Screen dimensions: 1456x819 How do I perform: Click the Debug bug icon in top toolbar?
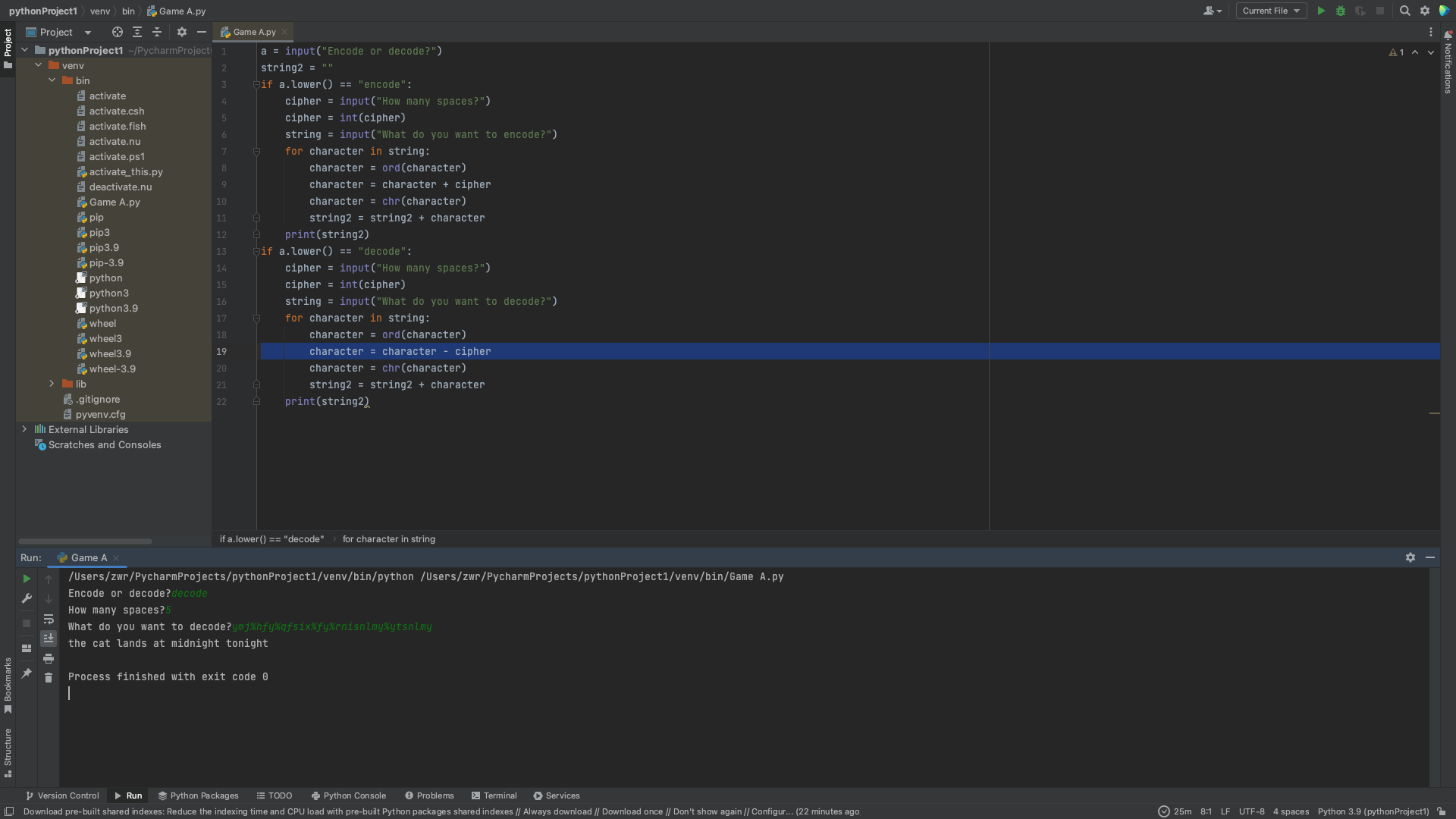(1341, 11)
